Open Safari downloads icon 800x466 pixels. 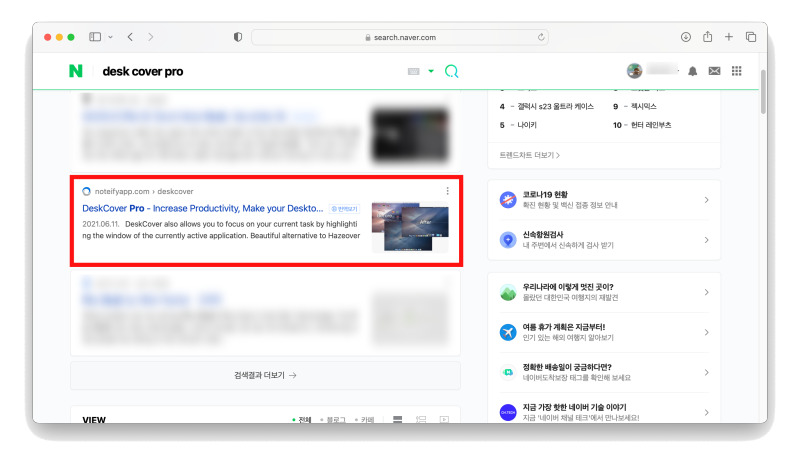pyautogui.click(x=686, y=37)
